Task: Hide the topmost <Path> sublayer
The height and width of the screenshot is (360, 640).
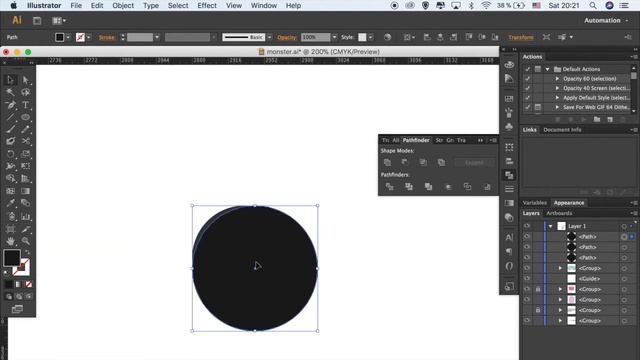Action: [x=527, y=236]
